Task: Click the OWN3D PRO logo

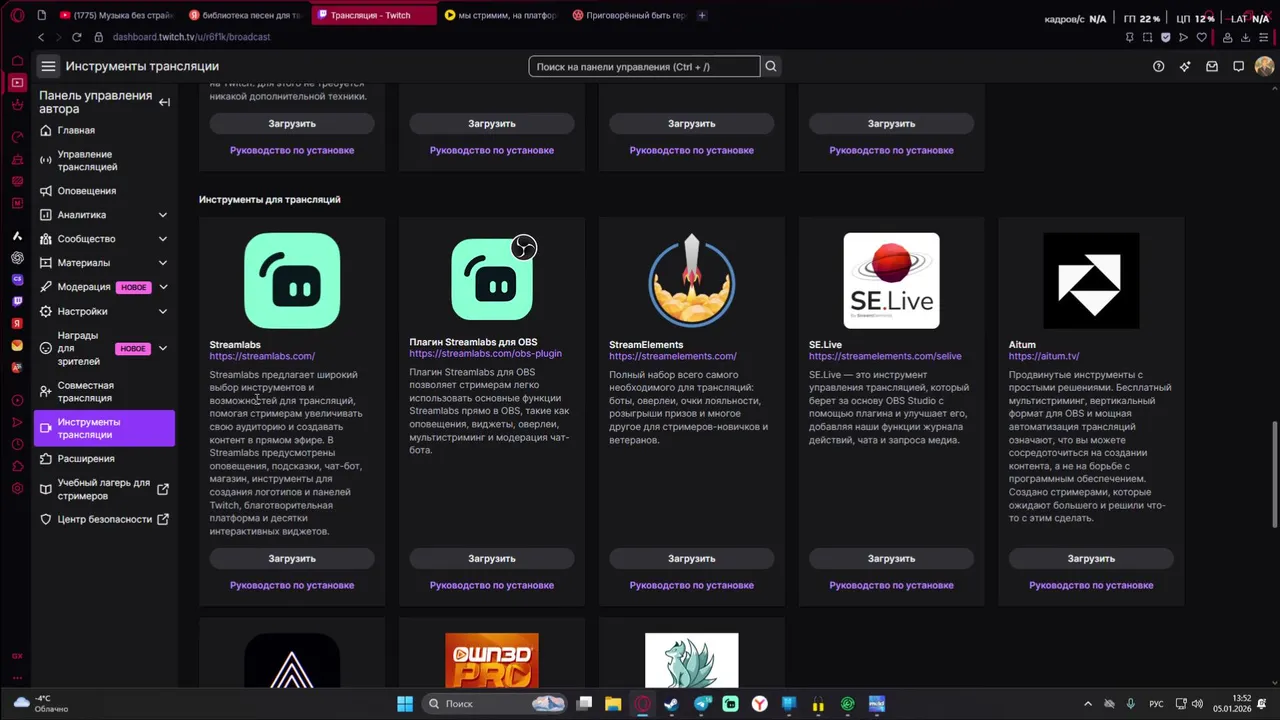Action: 492,660
